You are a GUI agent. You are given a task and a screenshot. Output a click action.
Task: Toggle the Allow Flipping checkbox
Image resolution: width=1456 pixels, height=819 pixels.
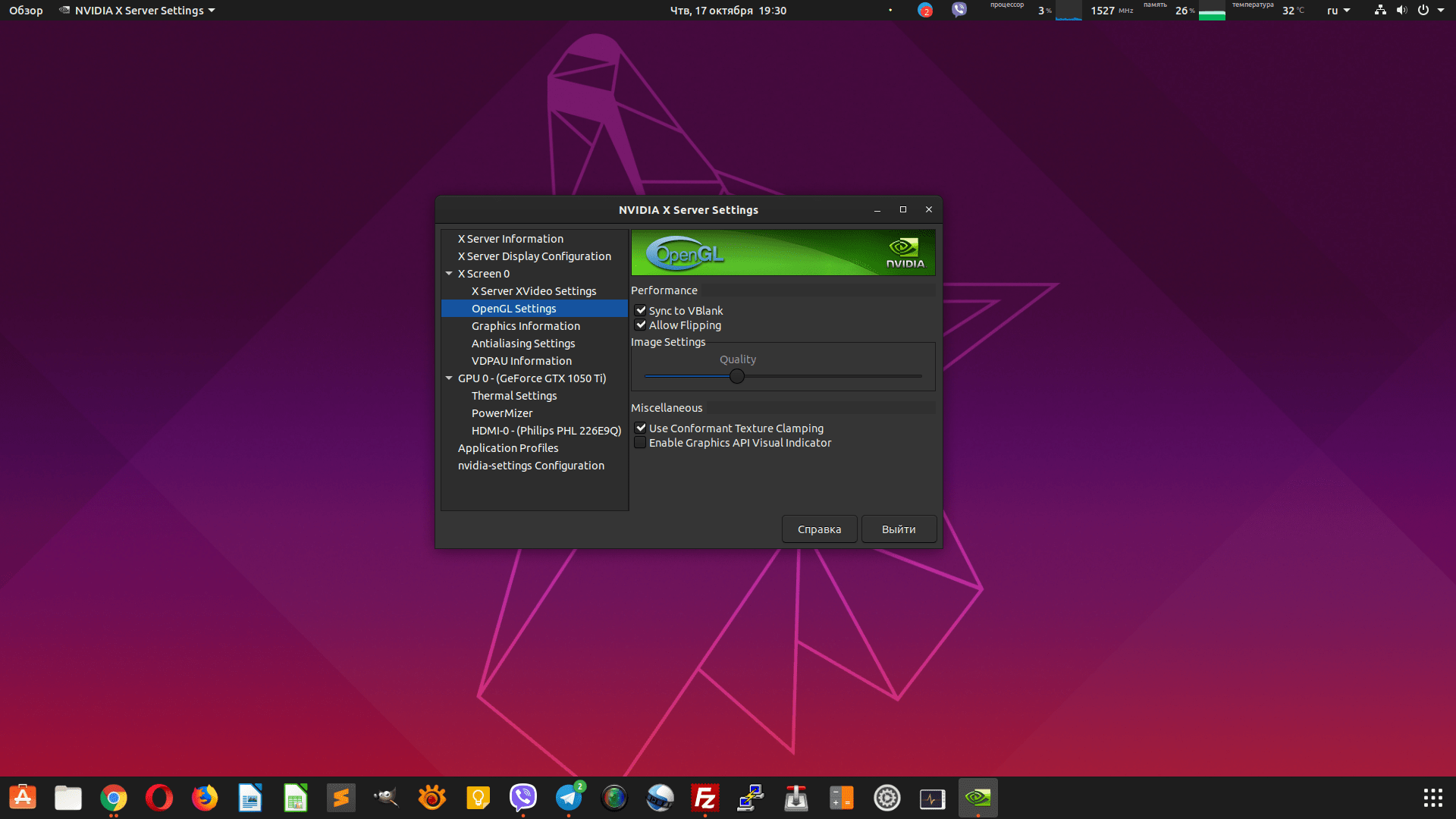(641, 325)
